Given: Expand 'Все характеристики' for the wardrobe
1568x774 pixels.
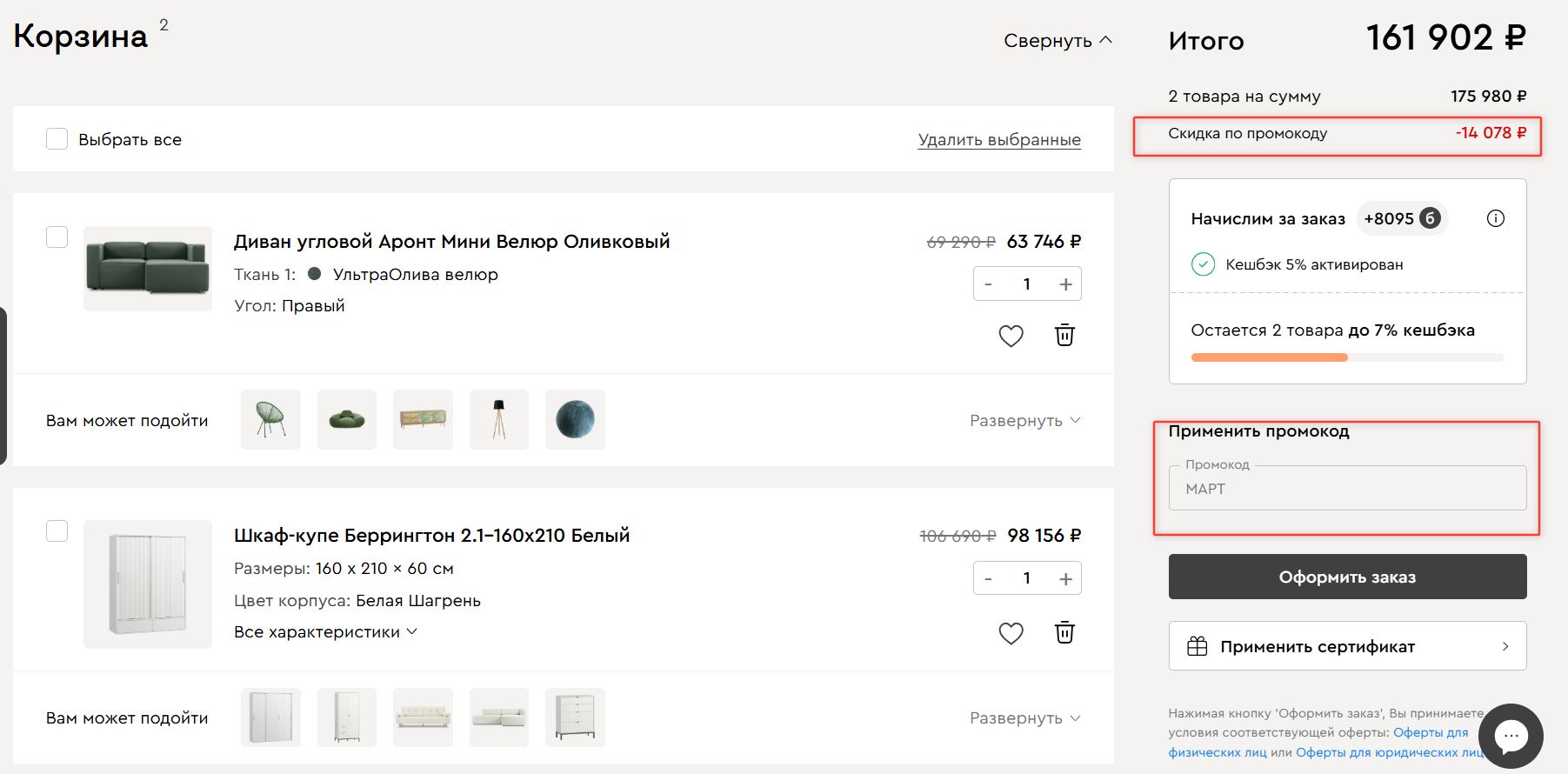Looking at the screenshot, I should pyautogui.click(x=325, y=632).
